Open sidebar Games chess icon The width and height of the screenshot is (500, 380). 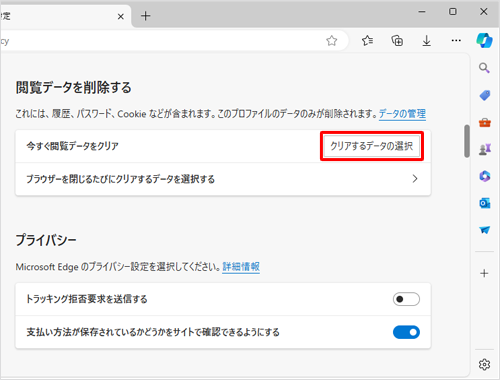click(485, 149)
